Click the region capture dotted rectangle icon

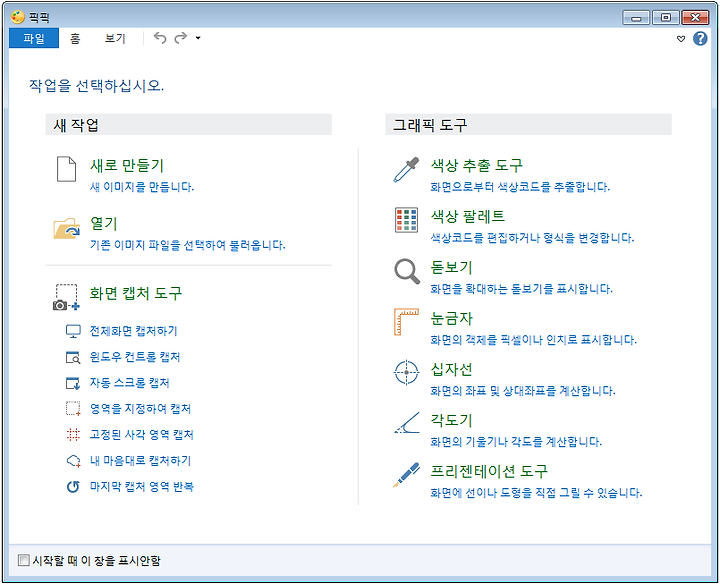pos(73,409)
